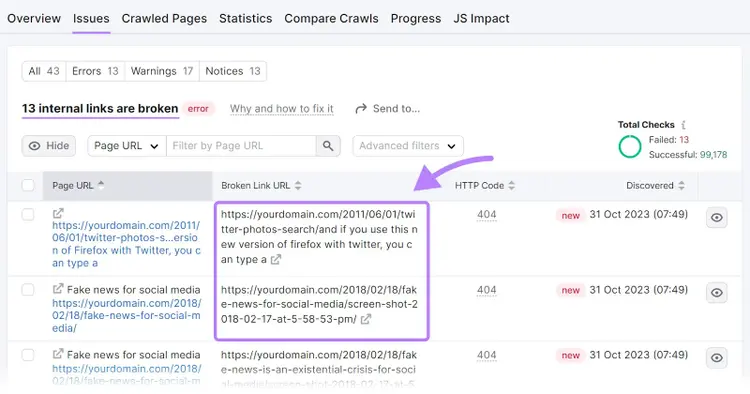Click 404 code in the second row

pos(486,290)
